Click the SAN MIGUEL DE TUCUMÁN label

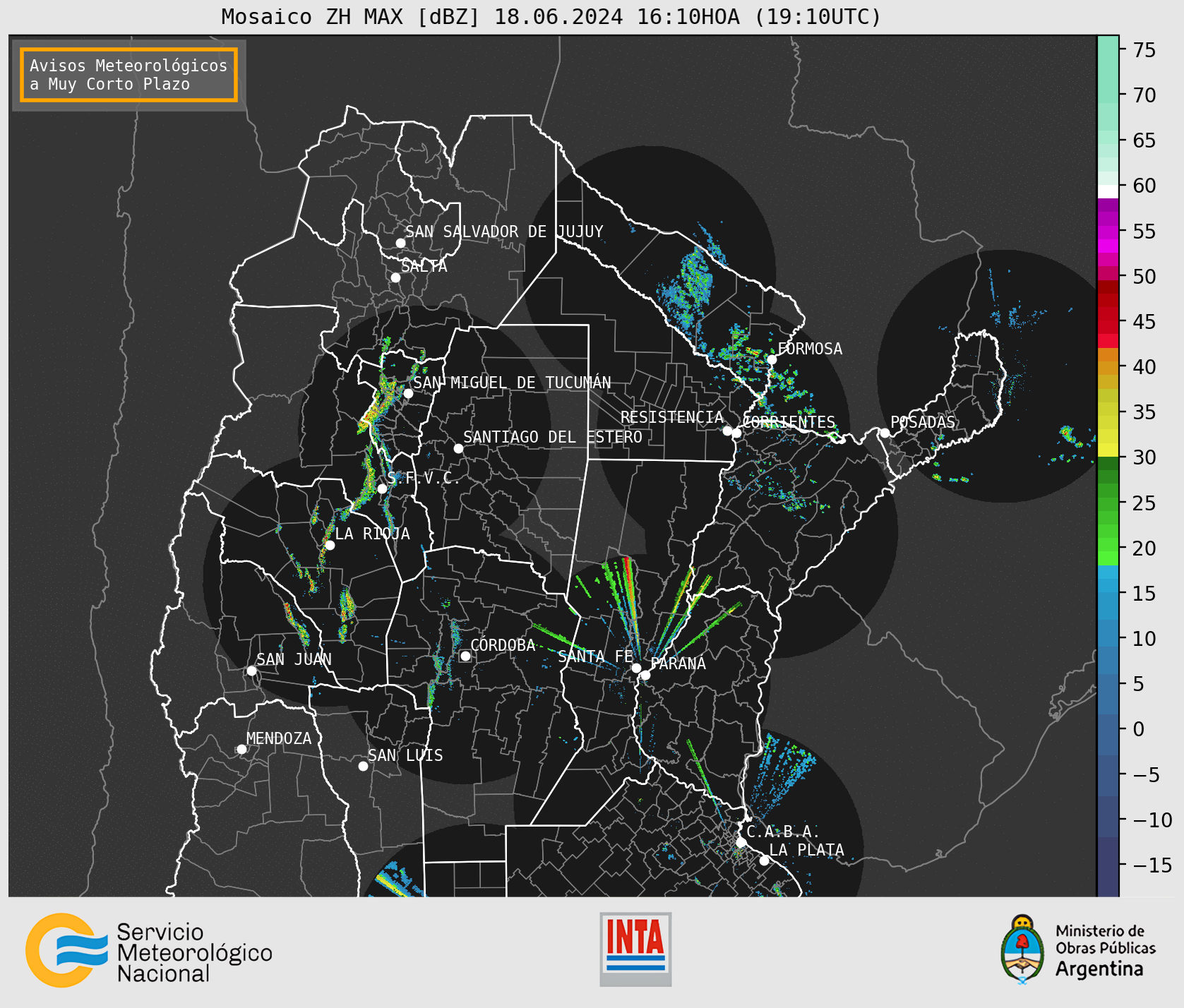[x=512, y=383]
